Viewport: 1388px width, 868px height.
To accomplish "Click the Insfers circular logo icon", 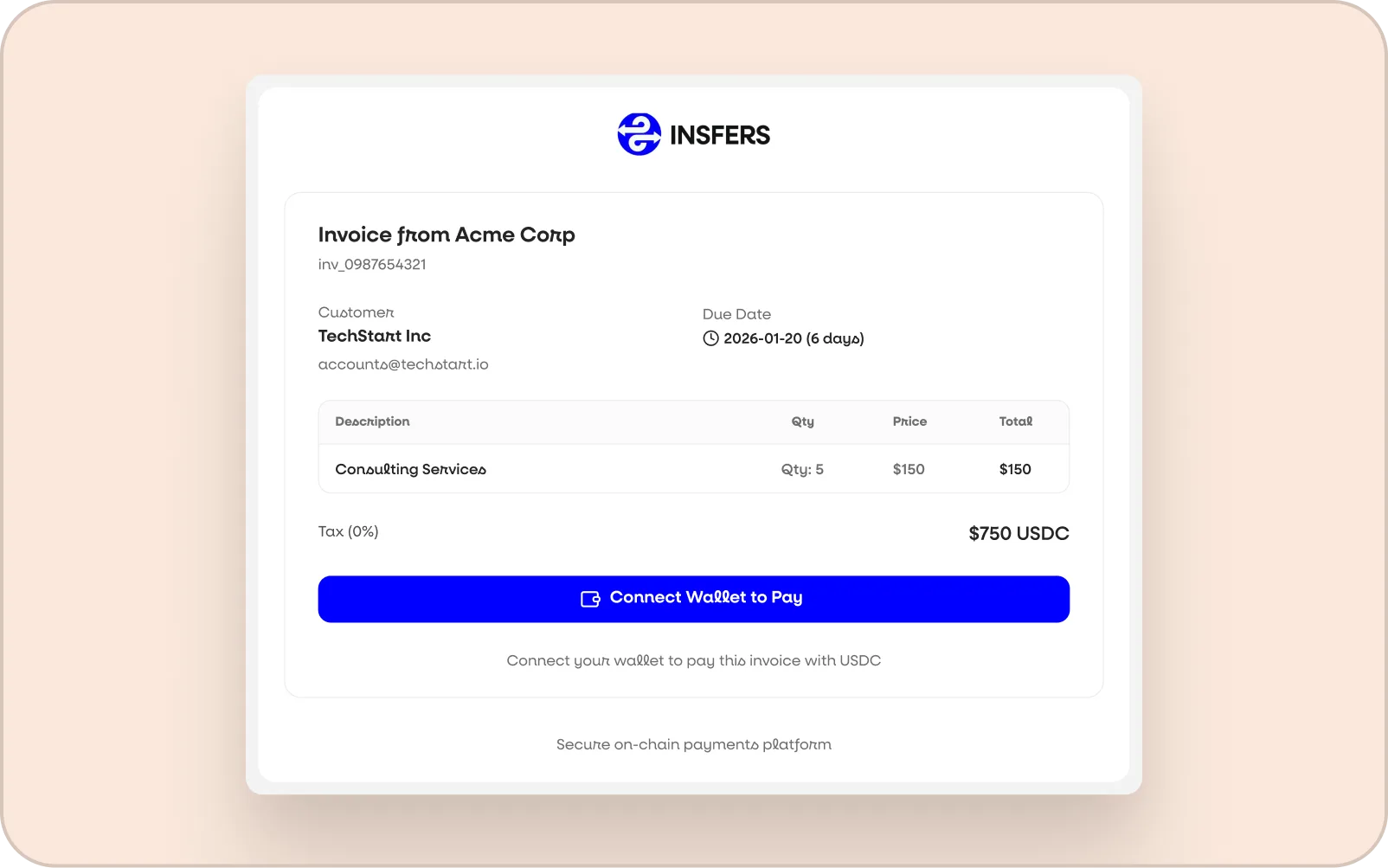I will 639,134.
